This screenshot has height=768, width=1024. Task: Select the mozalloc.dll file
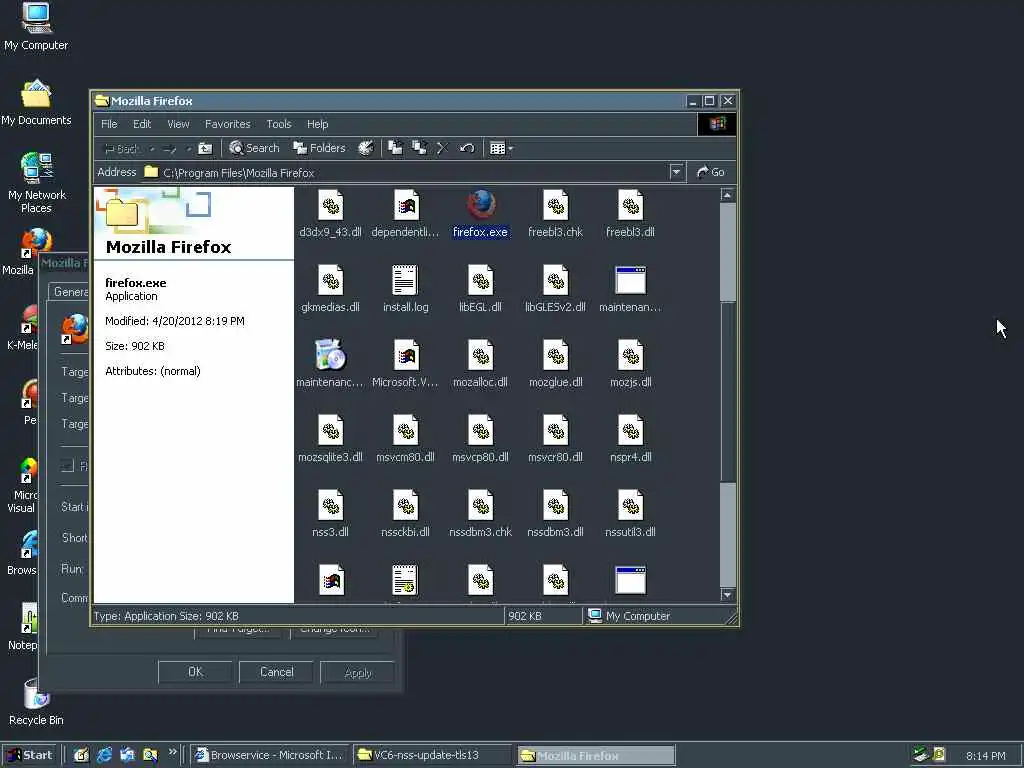[480, 364]
